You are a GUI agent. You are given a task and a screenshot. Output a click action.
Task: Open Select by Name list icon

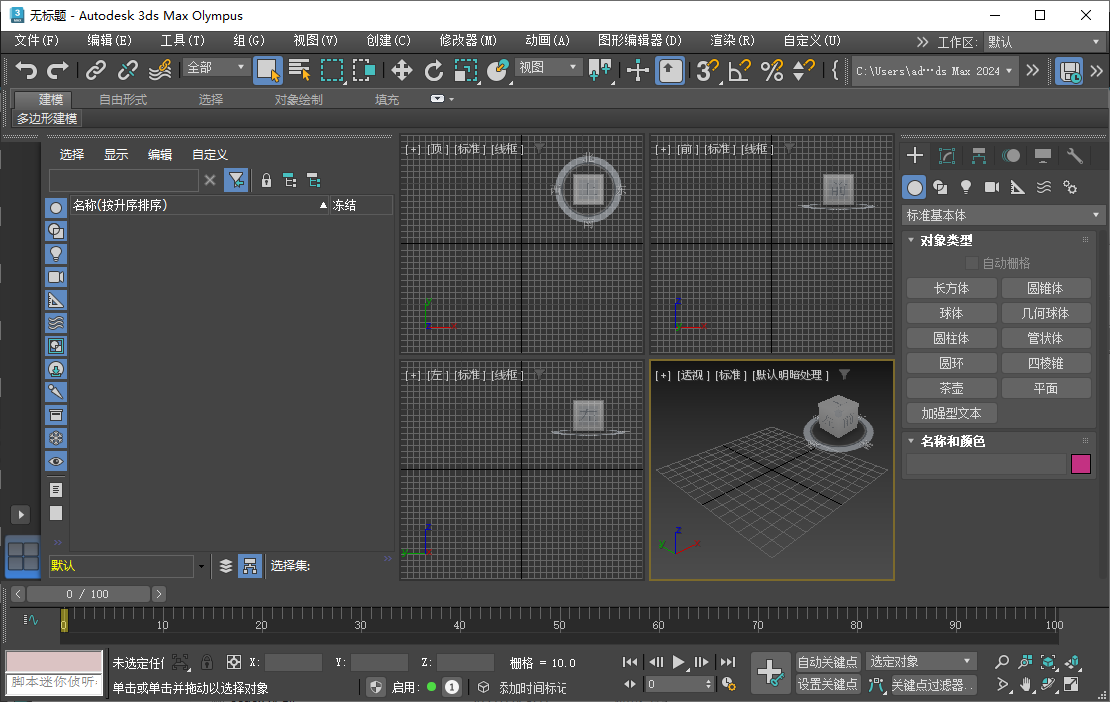[299, 70]
